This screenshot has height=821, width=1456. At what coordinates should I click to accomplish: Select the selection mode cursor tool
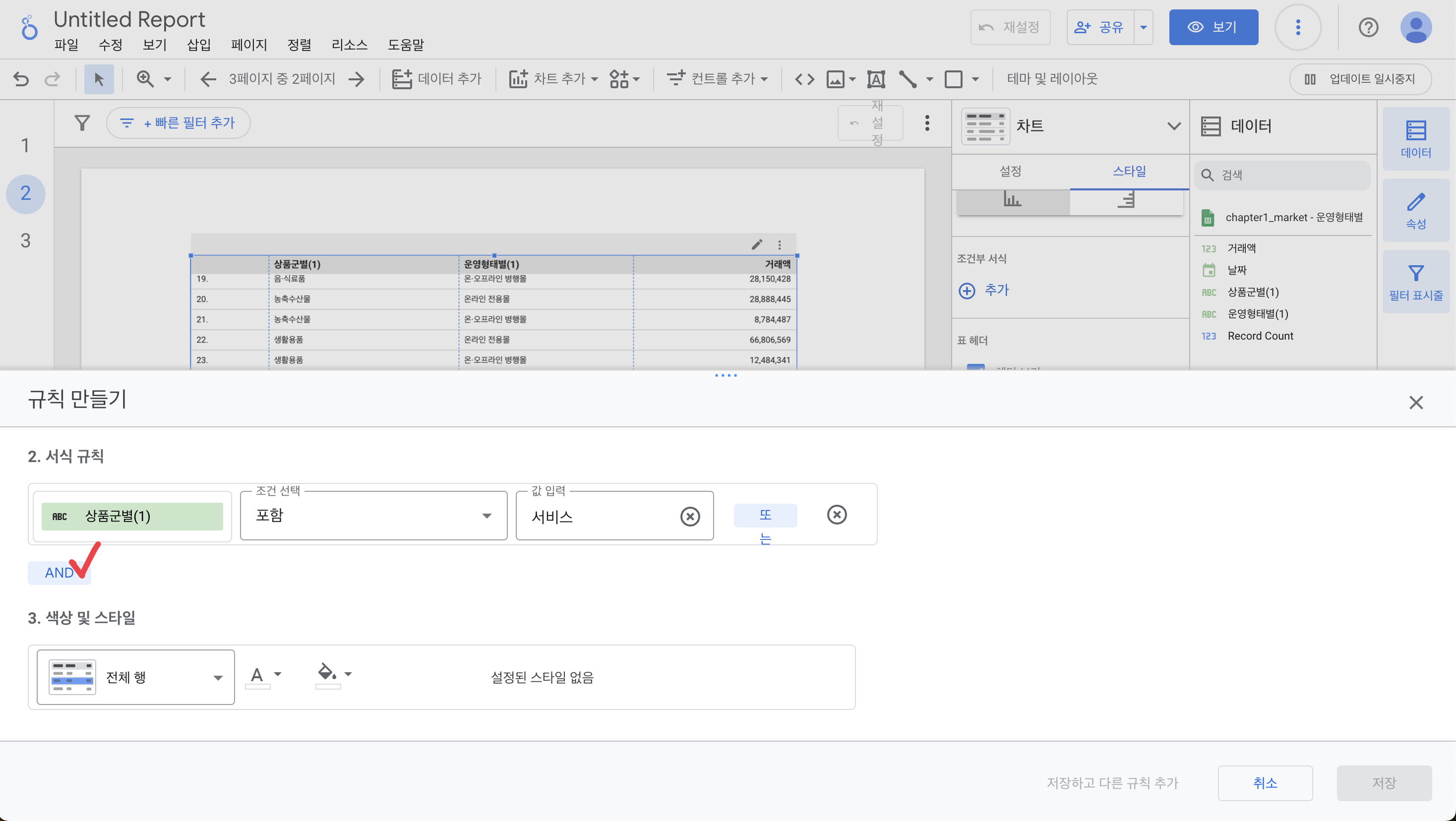point(99,78)
